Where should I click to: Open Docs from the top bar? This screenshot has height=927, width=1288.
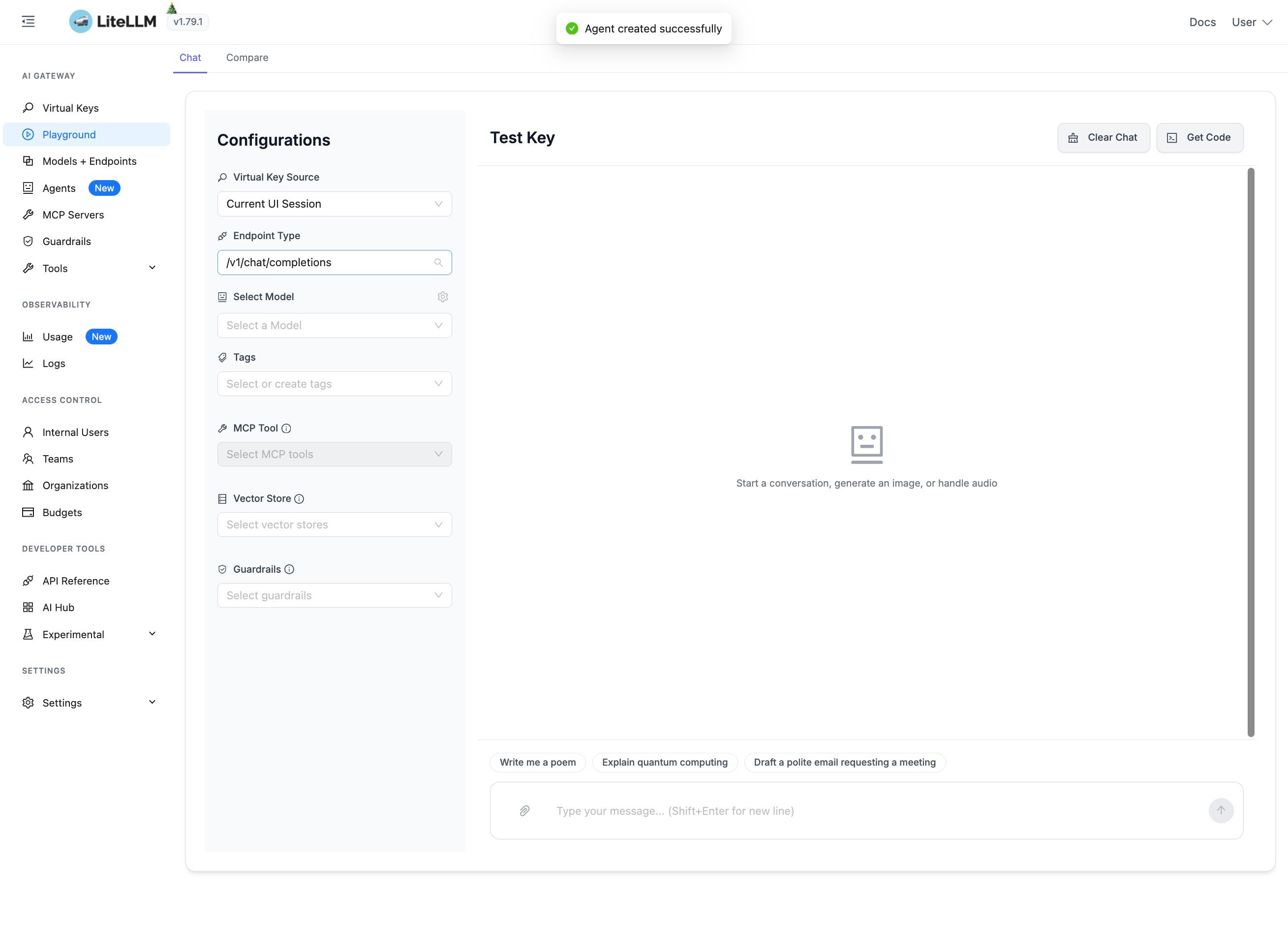(x=1202, y=22)
